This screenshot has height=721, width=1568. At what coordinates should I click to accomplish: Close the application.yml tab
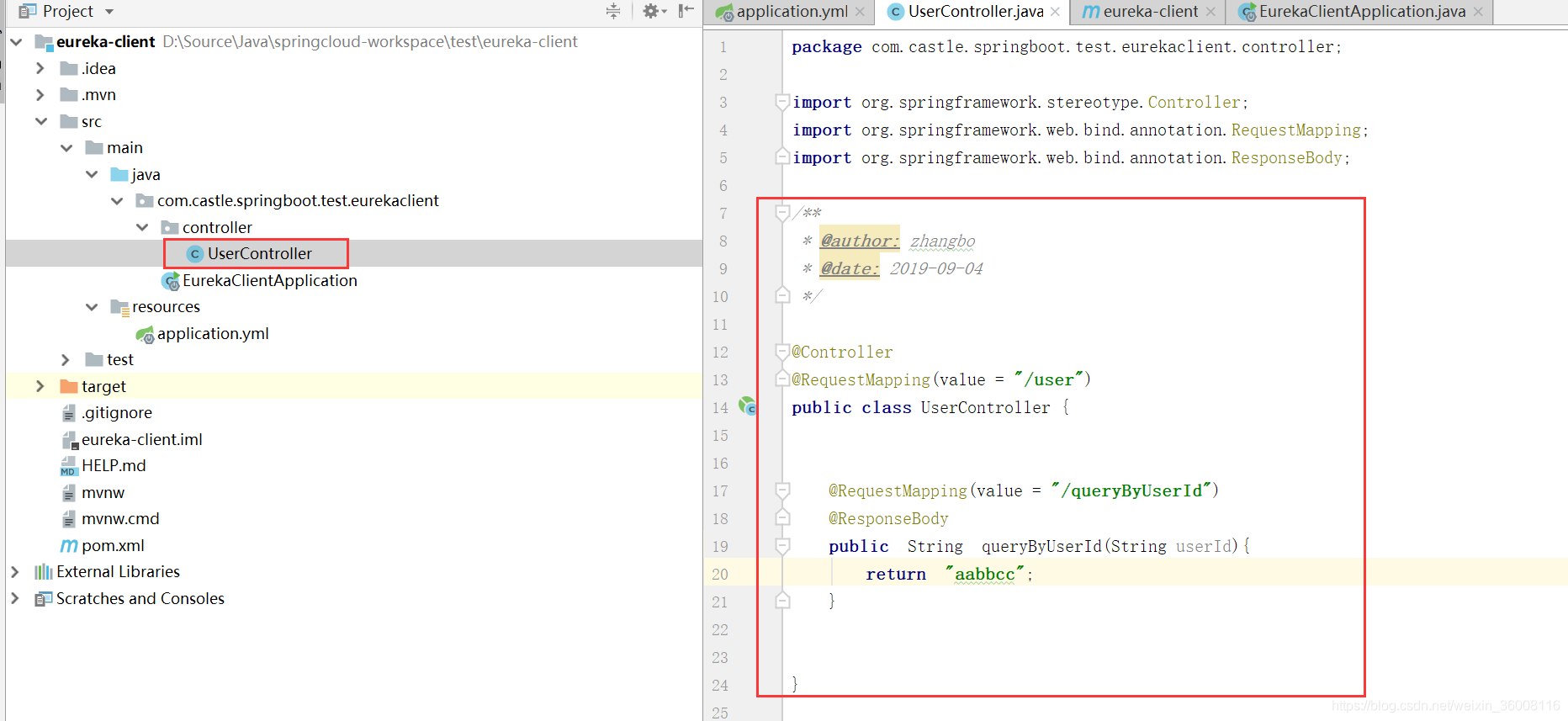(x=860, y=12)
